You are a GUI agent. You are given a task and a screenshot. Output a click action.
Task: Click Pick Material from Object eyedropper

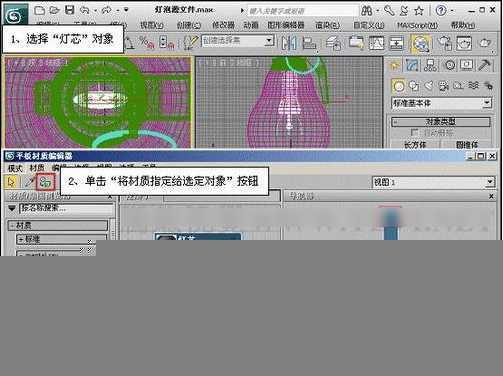pyautogui.click(x=29, y=182)
